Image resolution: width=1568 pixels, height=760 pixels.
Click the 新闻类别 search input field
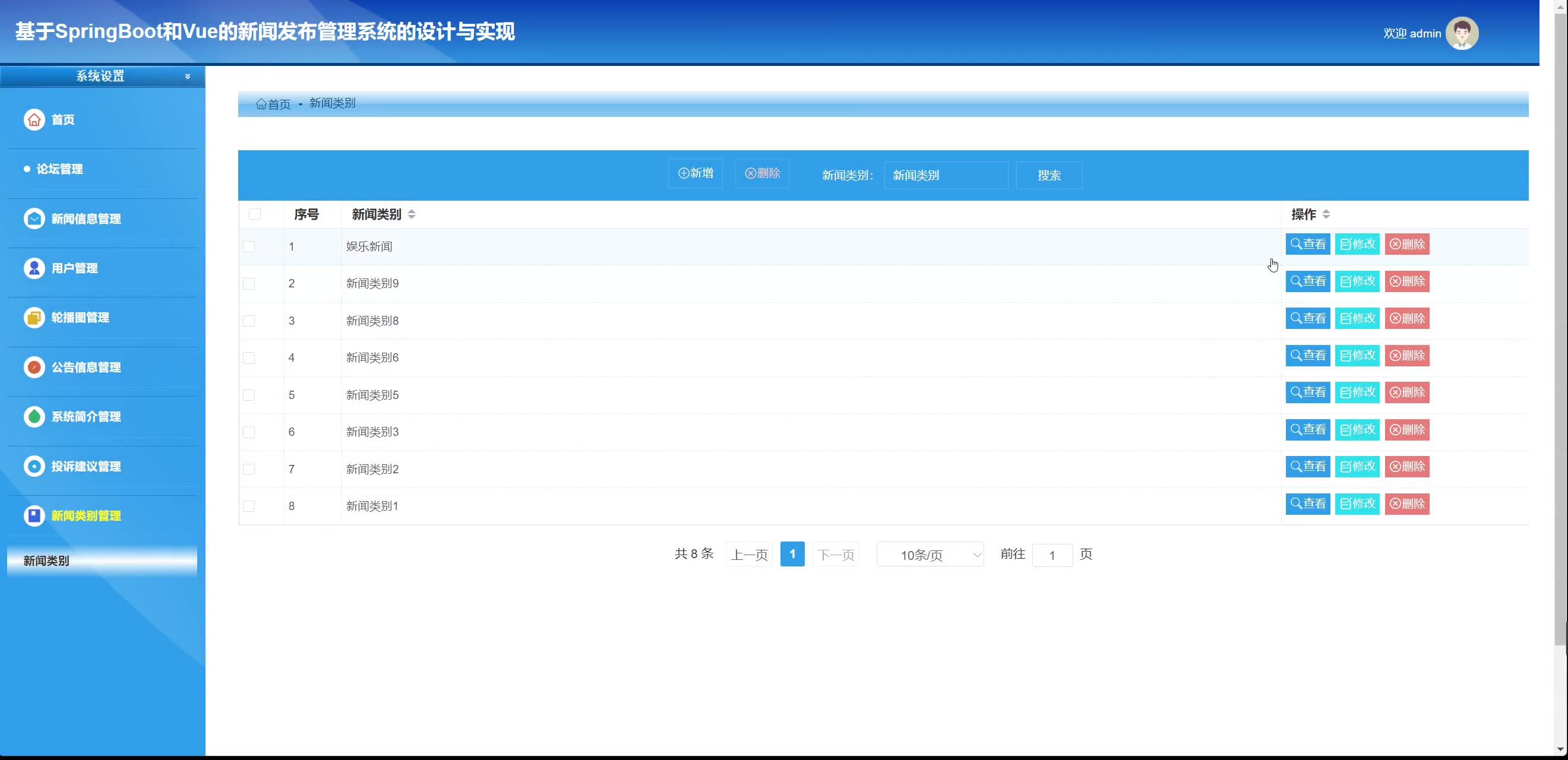946,175
